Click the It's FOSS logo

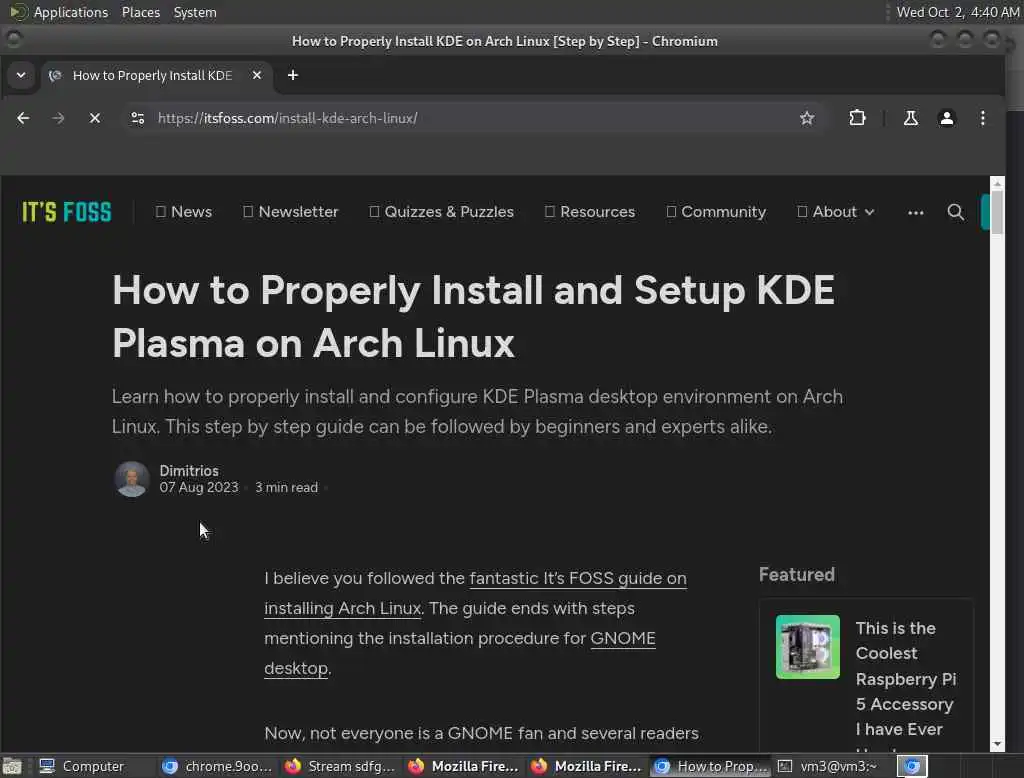[x=67, y=212]
